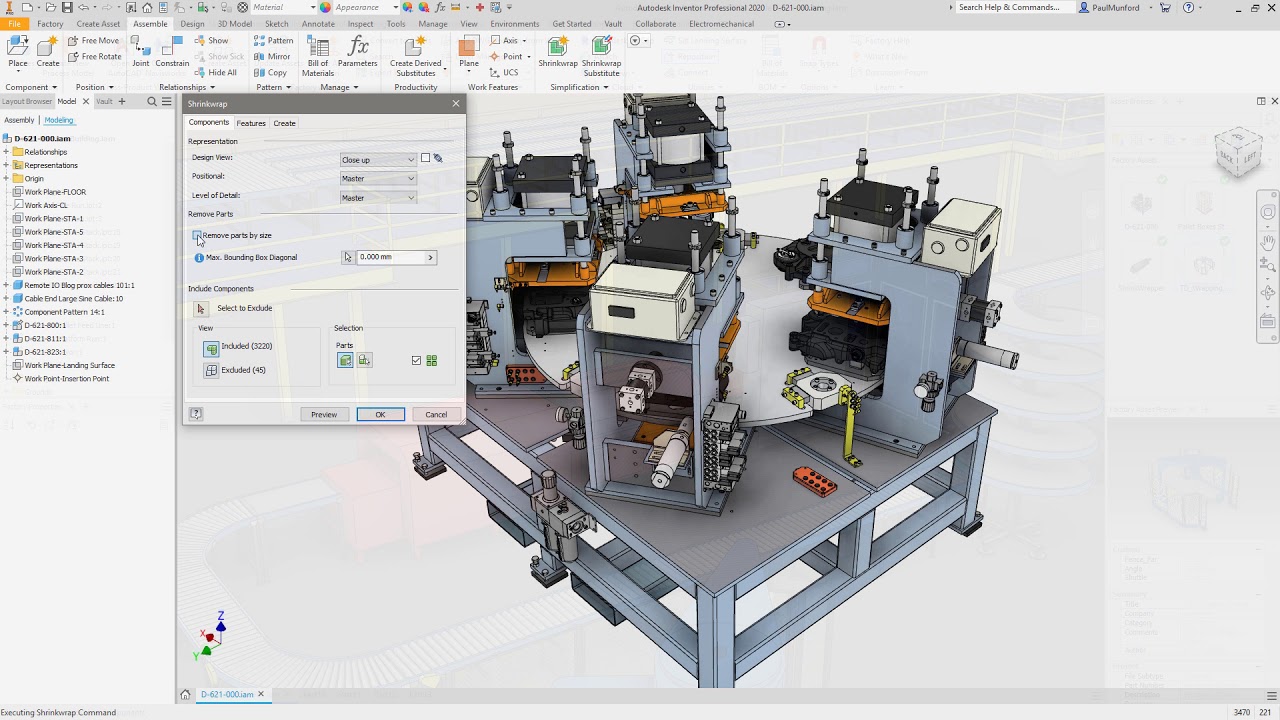1280x720 pixels.
Task: Enable Remove parts by size
Action: [x=197, y=235]
